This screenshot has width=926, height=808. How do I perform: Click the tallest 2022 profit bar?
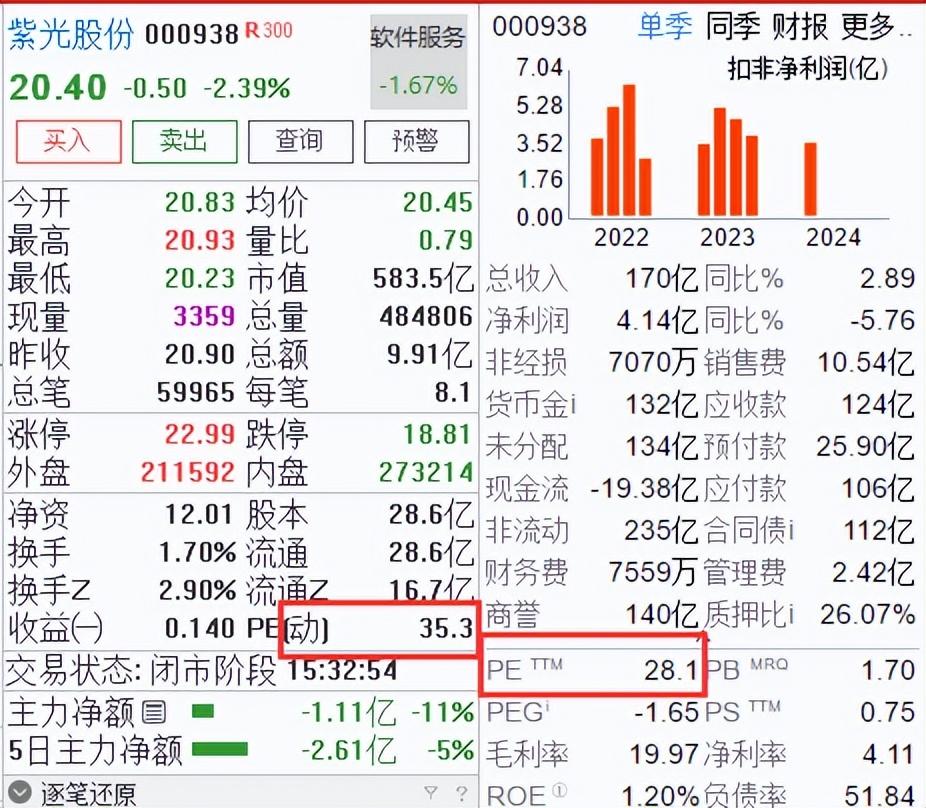coord(629,150)
